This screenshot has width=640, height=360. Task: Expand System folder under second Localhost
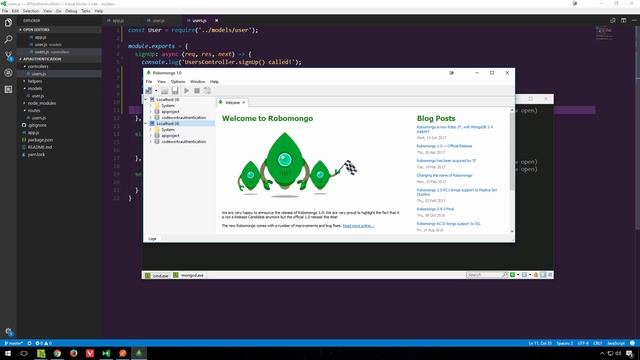click(151, 129)
